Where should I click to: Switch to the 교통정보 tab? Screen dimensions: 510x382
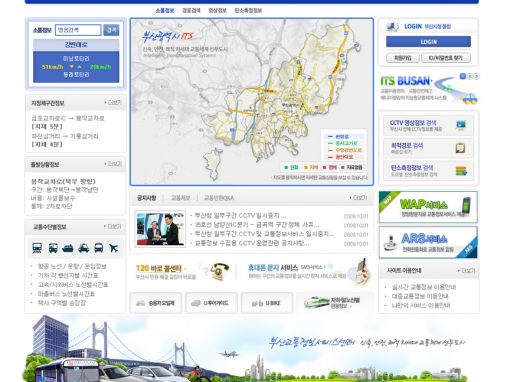tap(180, 198)
